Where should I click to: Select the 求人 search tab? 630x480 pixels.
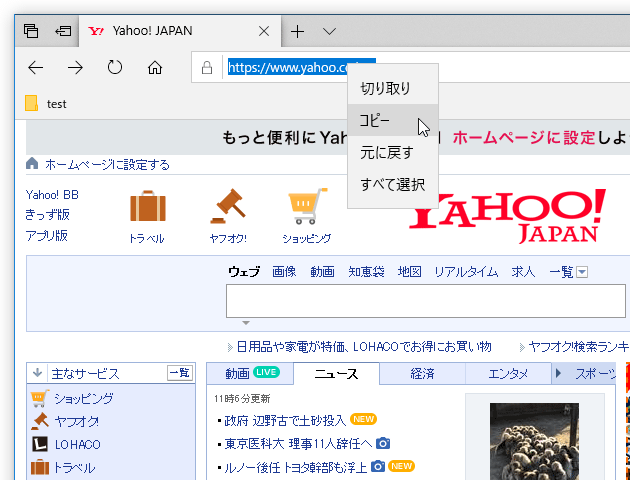coord(523,272)
